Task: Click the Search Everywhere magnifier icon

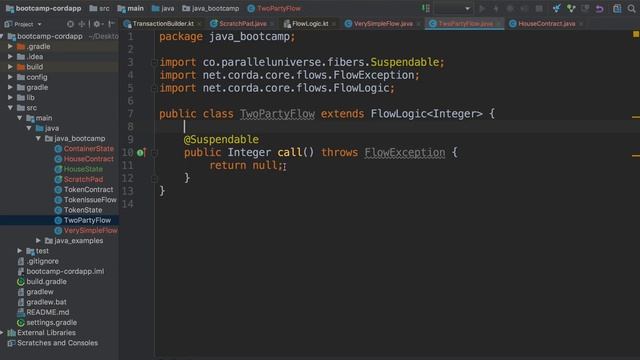Action: (x=631, y=9)
